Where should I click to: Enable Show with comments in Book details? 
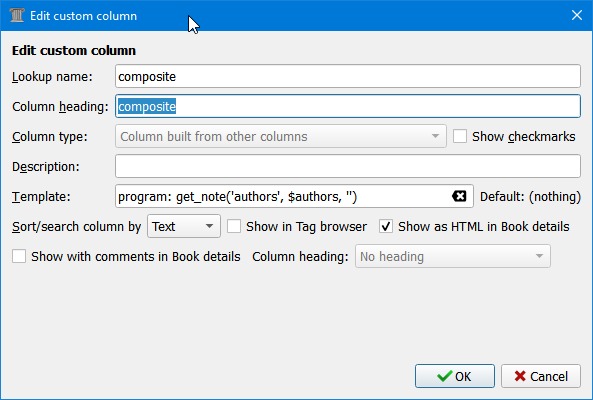click(19, 256)
